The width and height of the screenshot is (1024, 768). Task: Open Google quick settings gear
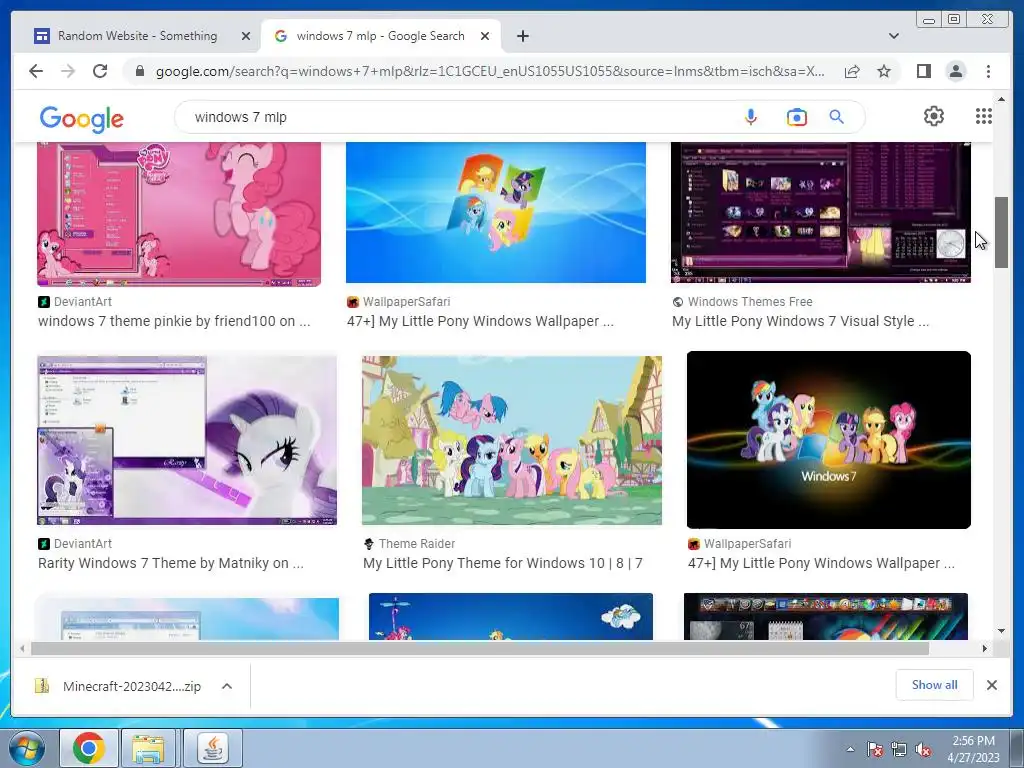click(934, 116)
